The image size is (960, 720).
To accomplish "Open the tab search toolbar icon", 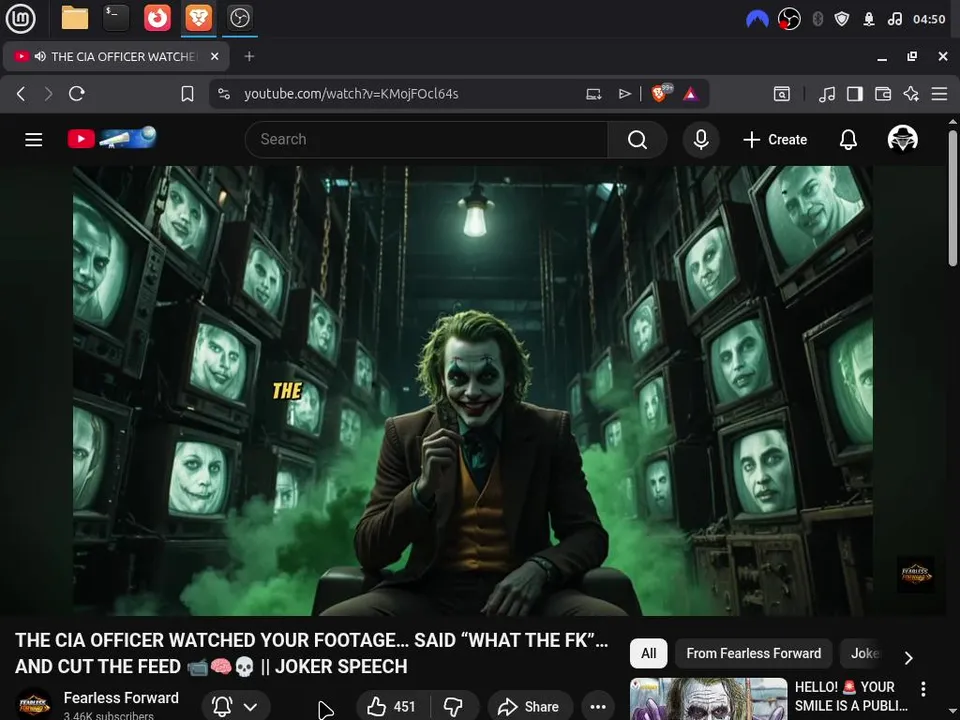I will [x=782, y=94].
